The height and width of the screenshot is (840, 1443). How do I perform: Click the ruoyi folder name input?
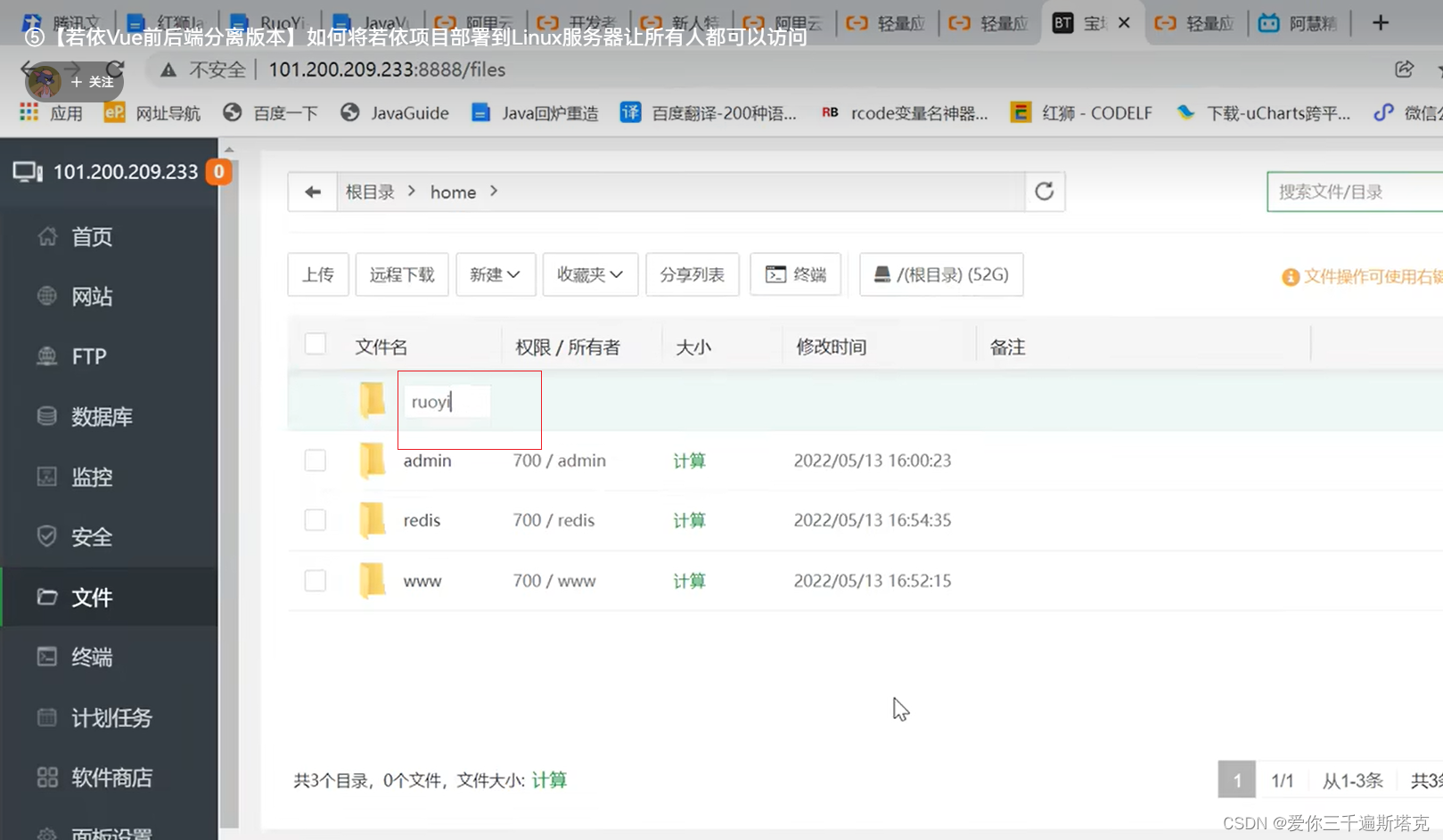point(447,402)
